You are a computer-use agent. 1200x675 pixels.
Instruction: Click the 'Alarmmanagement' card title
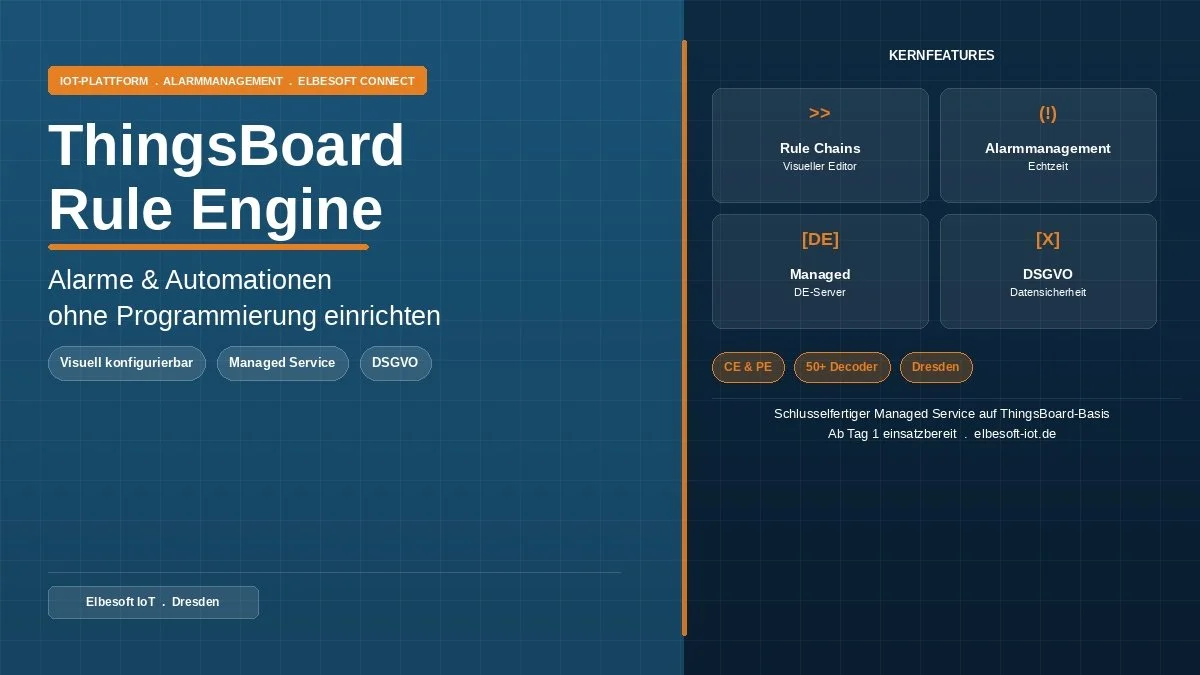click(1048, 148)
